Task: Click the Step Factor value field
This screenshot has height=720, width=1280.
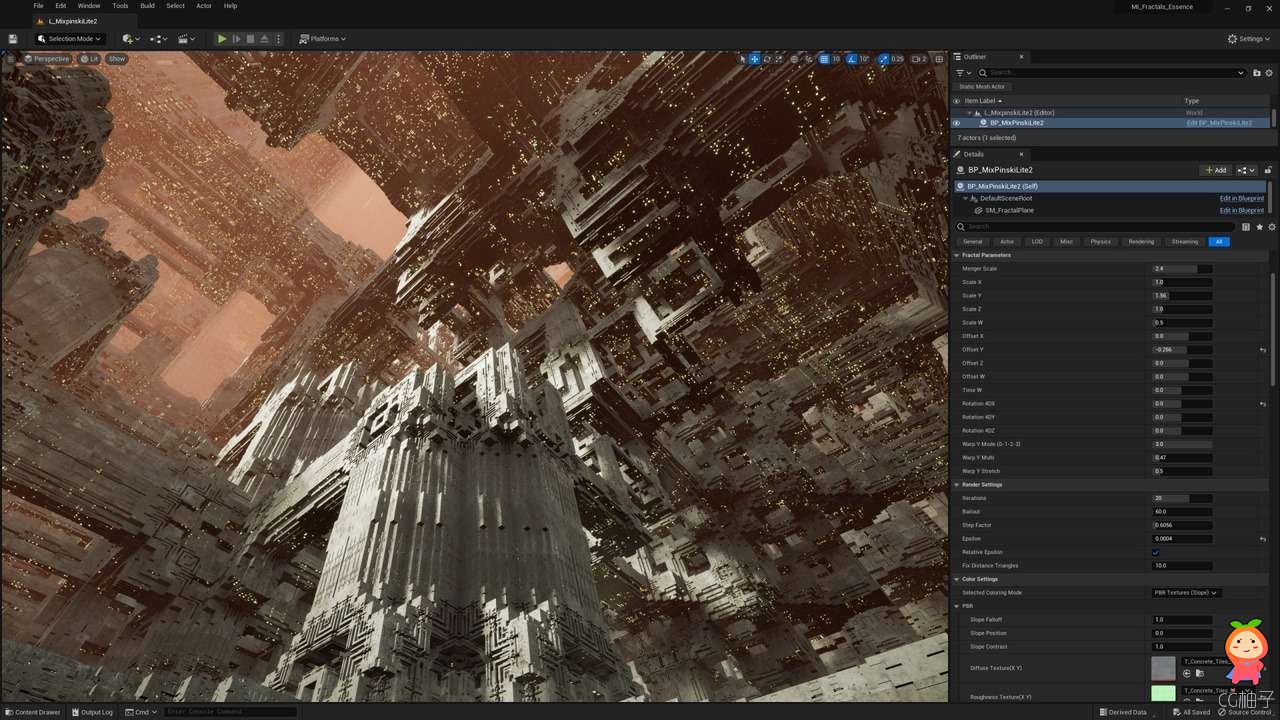Action: point(1182,525)
